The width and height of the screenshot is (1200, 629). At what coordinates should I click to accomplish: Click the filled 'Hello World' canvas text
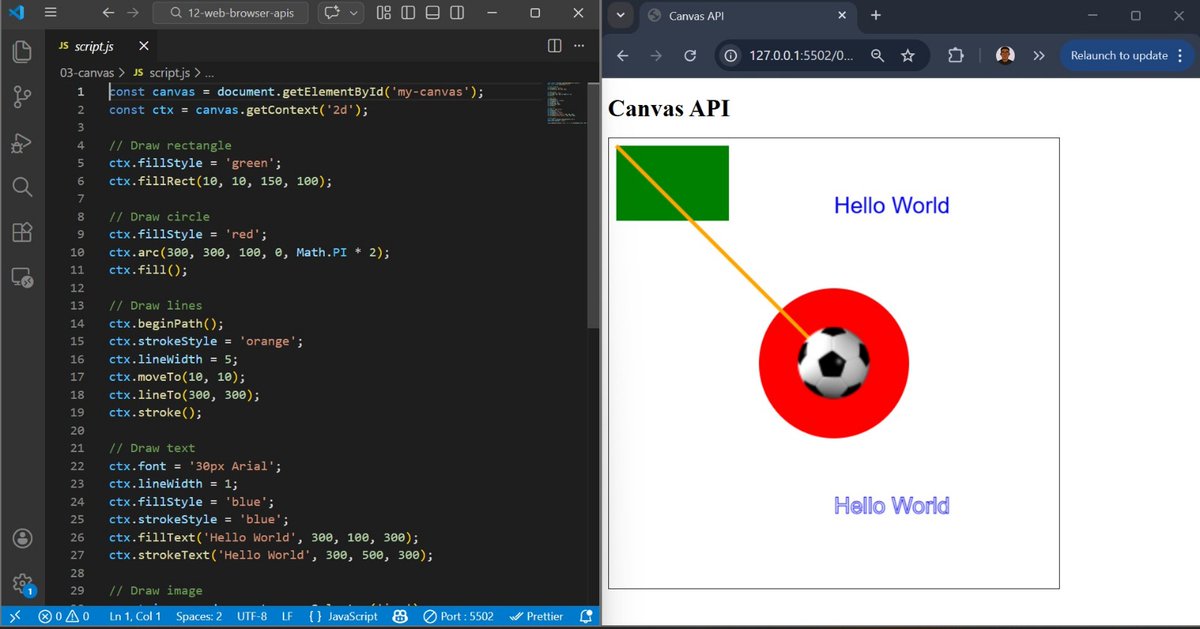tap(891, 205)
